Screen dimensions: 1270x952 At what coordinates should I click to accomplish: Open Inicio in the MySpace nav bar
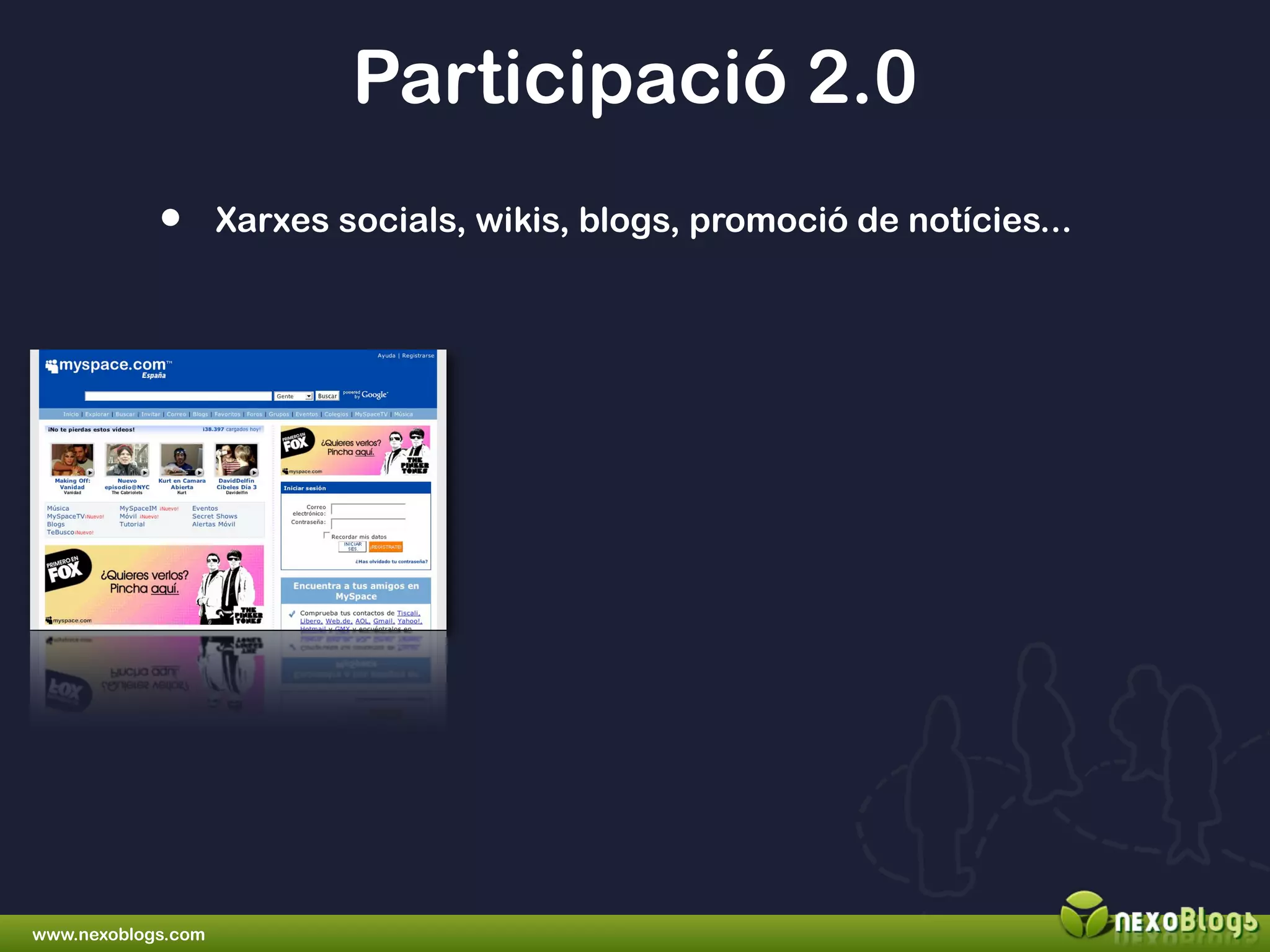(x=71, y=414)
